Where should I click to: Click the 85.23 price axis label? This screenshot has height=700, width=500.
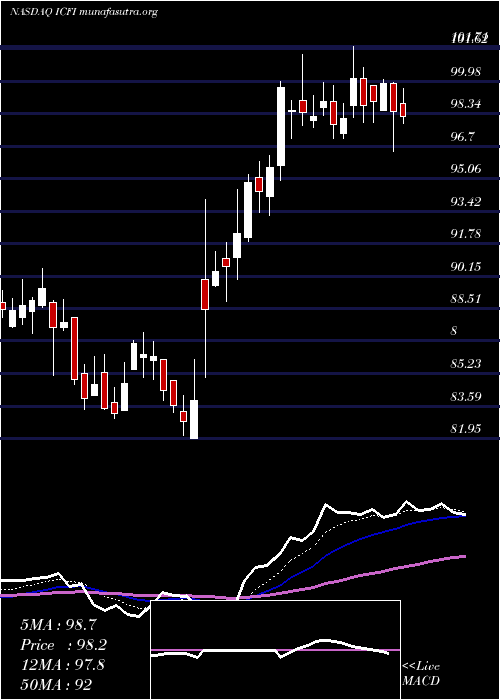pyautogui.click(x=466, y=364)
